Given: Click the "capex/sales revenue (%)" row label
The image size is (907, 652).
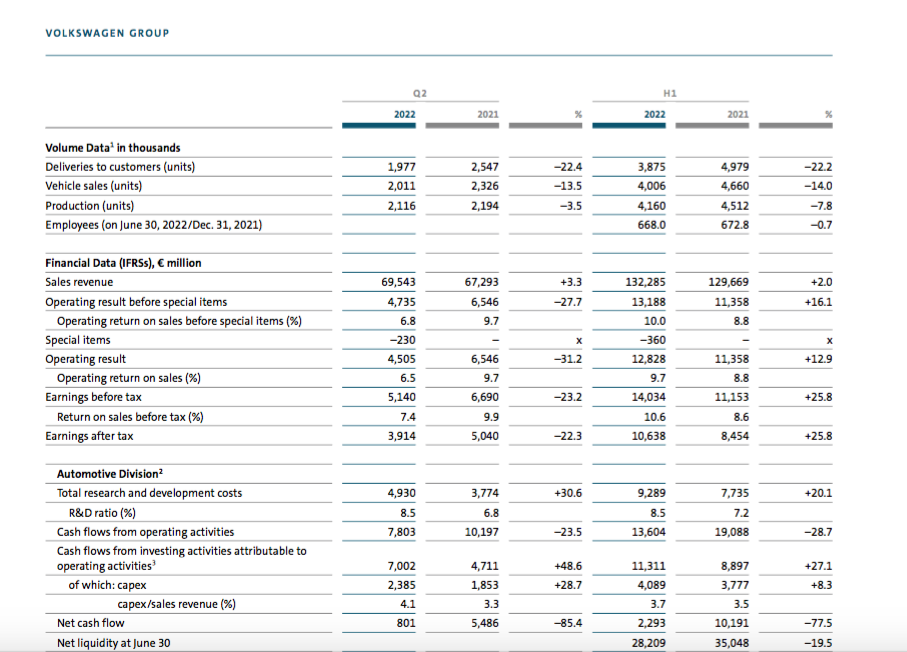Looking at the screenshot, I should (176, 604).
